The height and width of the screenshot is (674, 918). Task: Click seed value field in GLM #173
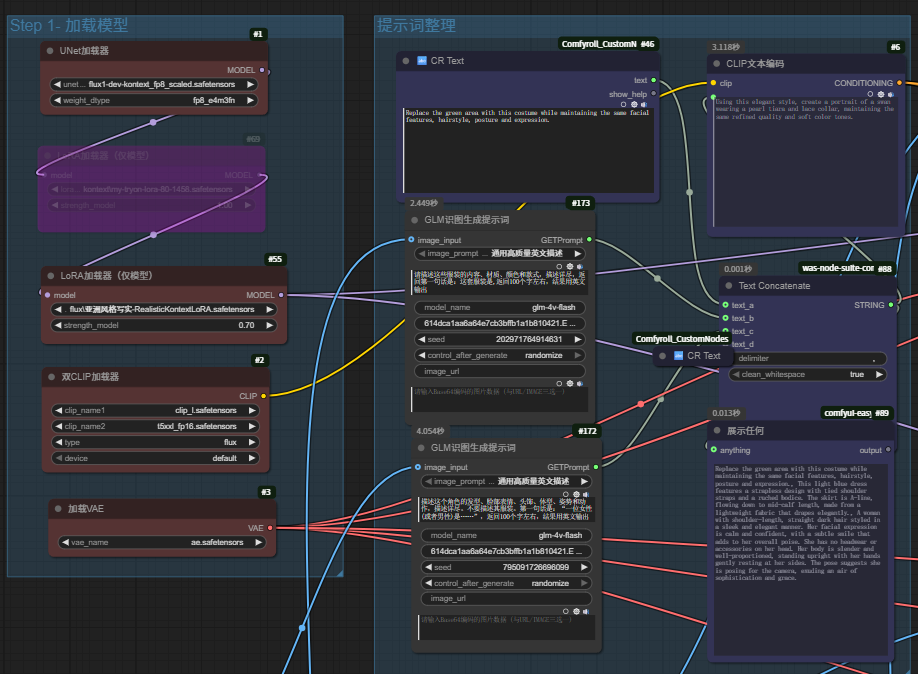[x=500, y=339]
